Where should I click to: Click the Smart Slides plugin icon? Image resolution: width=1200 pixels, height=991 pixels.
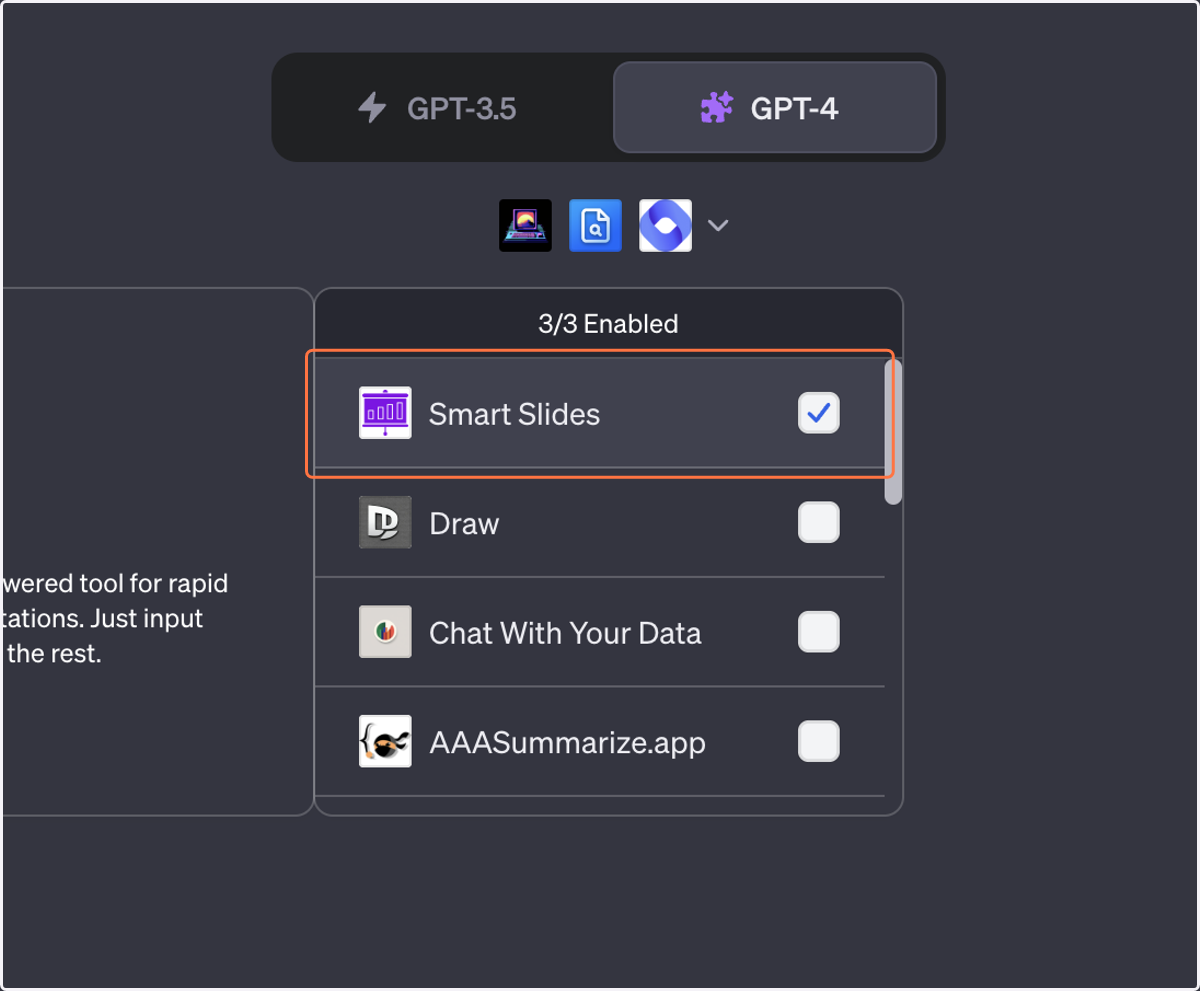385,413
